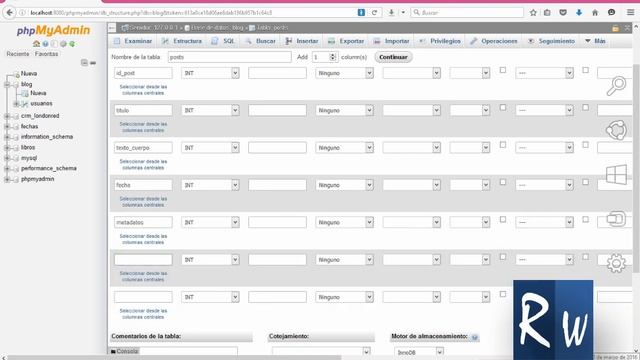Select the usuarios table in tree
The width and height of the screenshot is (640, 360).
pyautogui.click(x=41, y=104)
